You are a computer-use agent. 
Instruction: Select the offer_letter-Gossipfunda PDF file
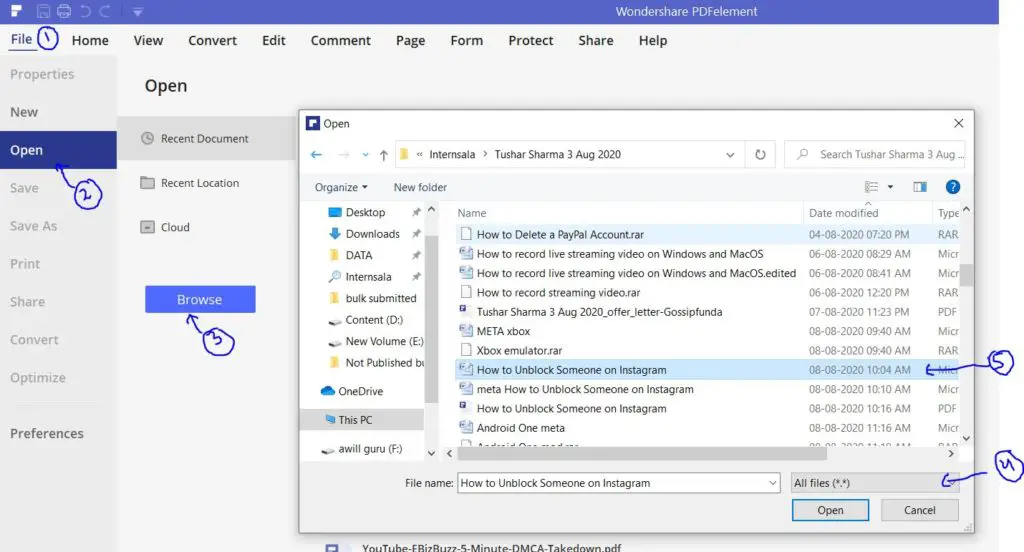click(x=599, y=312)
